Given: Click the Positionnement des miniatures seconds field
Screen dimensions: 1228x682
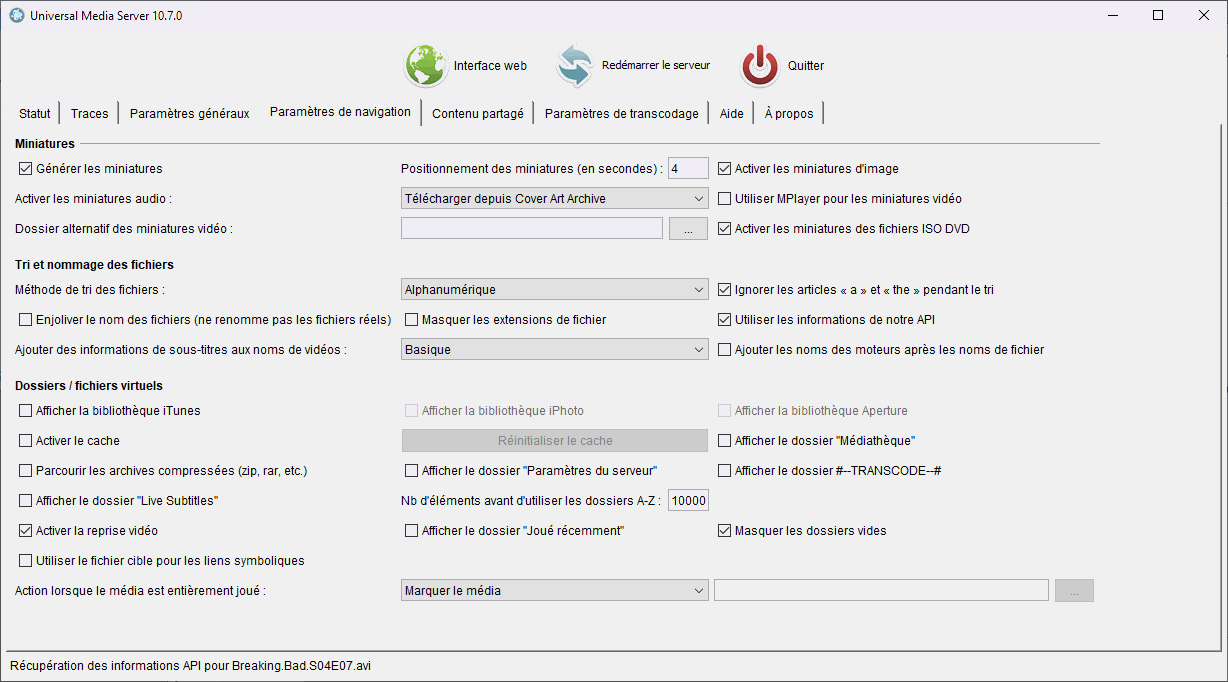Looking at the screenshot, I should point(688,169).
